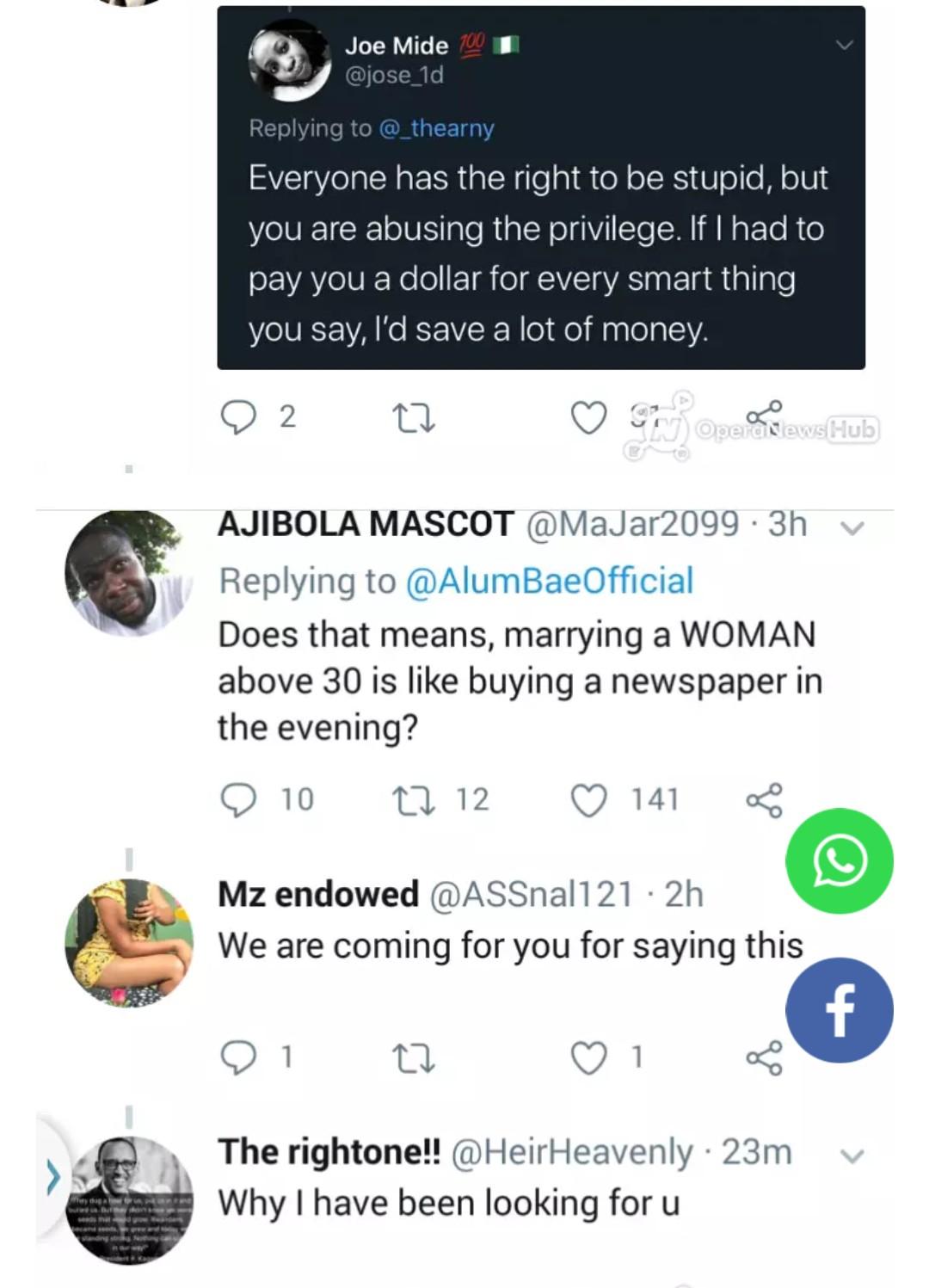View Mz endowed's profile picture
Screen dimensions: 929x1288
click(130, 942)
